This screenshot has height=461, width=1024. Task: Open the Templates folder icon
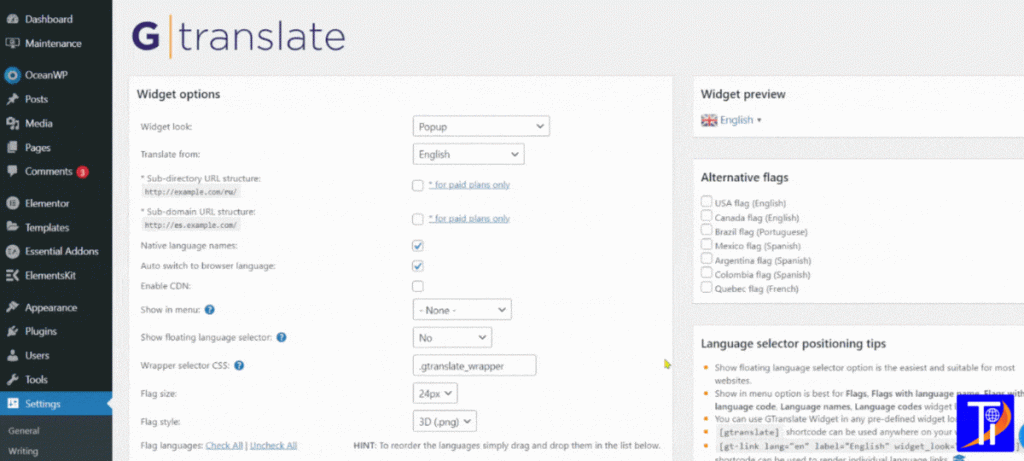(x=12, y=227)
